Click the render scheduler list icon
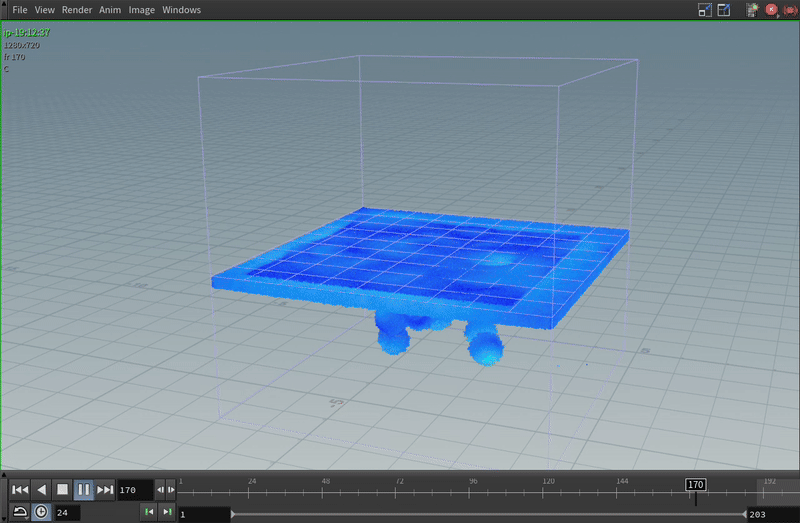Image resolution: width=800 pixels, height=523 pixels. (x=752, y=10)
